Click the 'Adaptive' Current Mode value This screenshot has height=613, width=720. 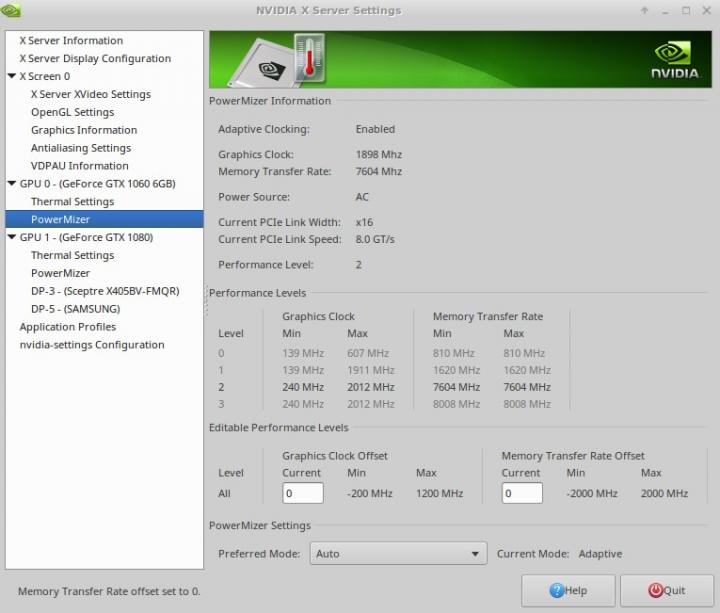pos(600,554)
